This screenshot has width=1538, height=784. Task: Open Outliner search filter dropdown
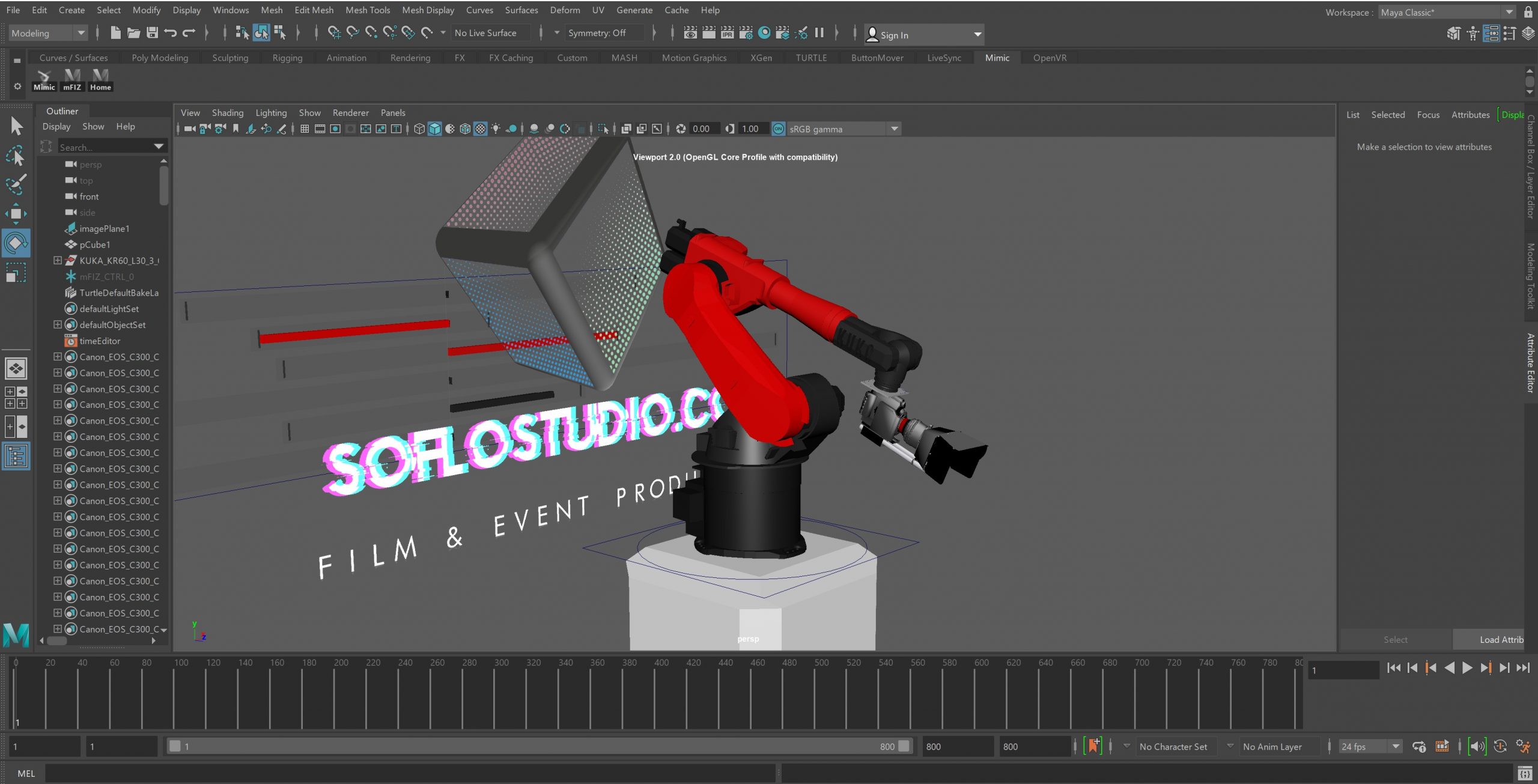click(159, 147)
